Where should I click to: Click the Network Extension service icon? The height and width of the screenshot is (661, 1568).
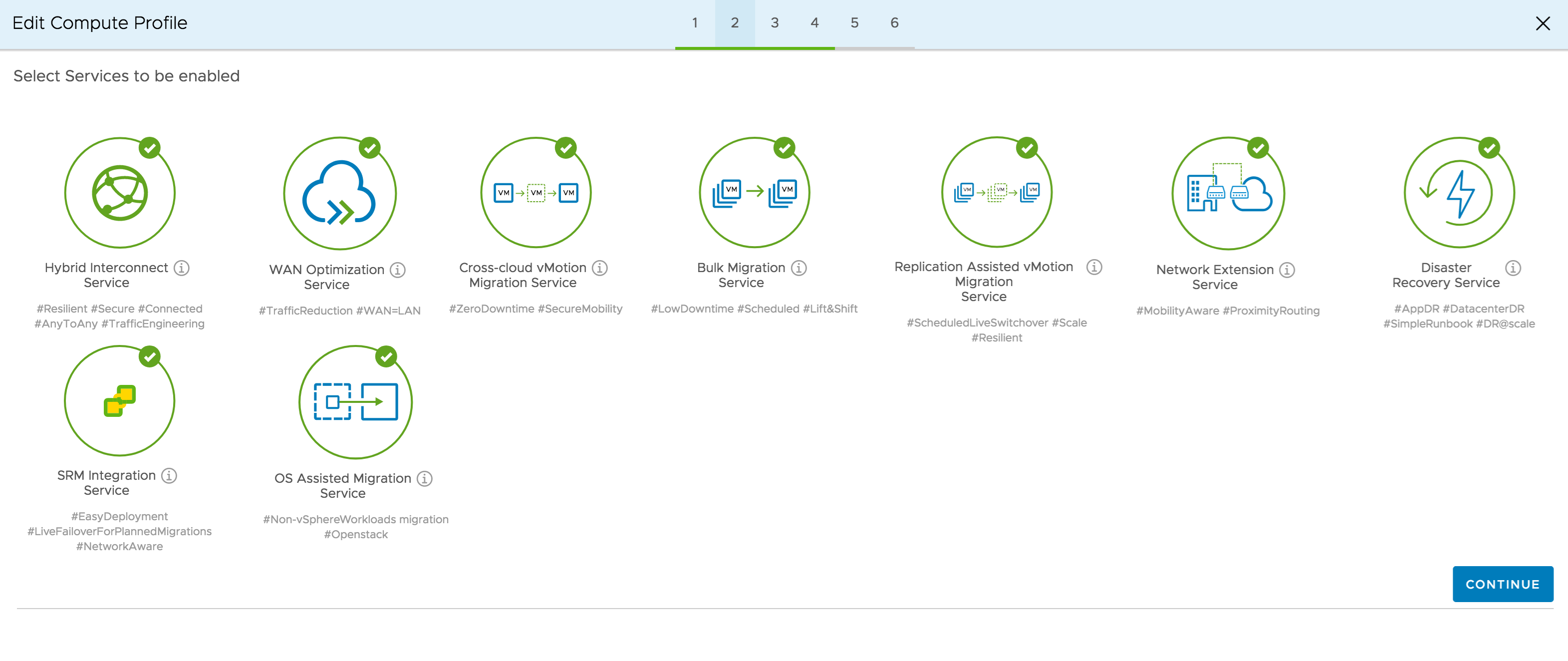click(1228, 193)
